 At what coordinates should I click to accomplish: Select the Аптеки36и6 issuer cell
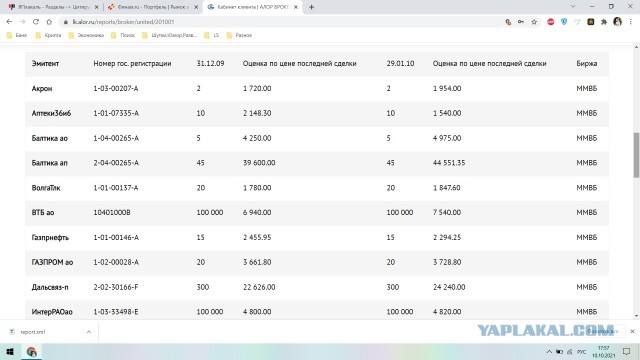51,113
